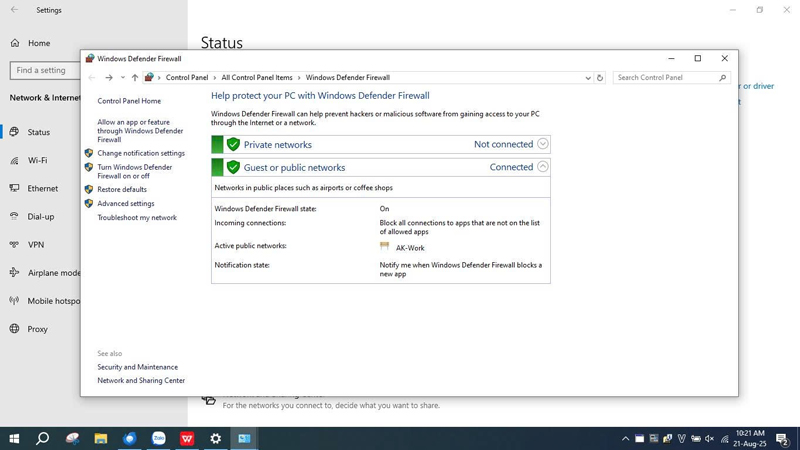Image resolution: width=800 pixels, height=450 pixels.
Task: Open WPS Office from the taskbar
Action: pos(187,438)
